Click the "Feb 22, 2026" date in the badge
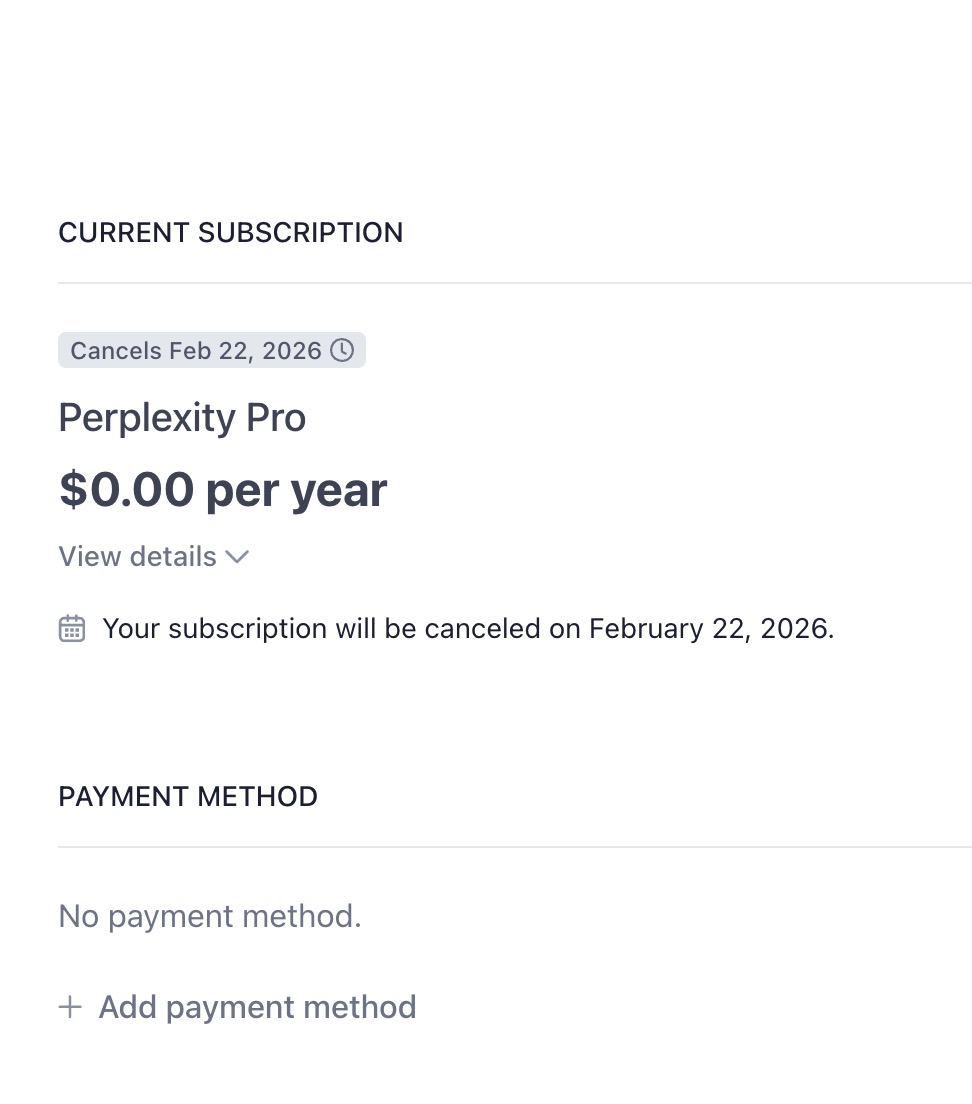Viewport: 972px width, 1104px height. [x=245, y=351]
